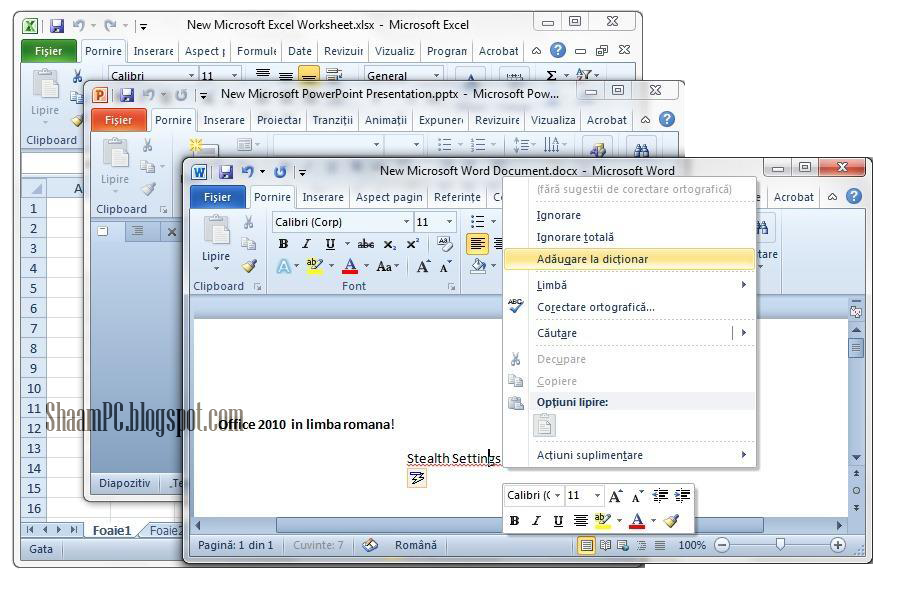Choose Ignorare totală from context menu
Viewport: 900px width, 592px height.
click(630, 237)
